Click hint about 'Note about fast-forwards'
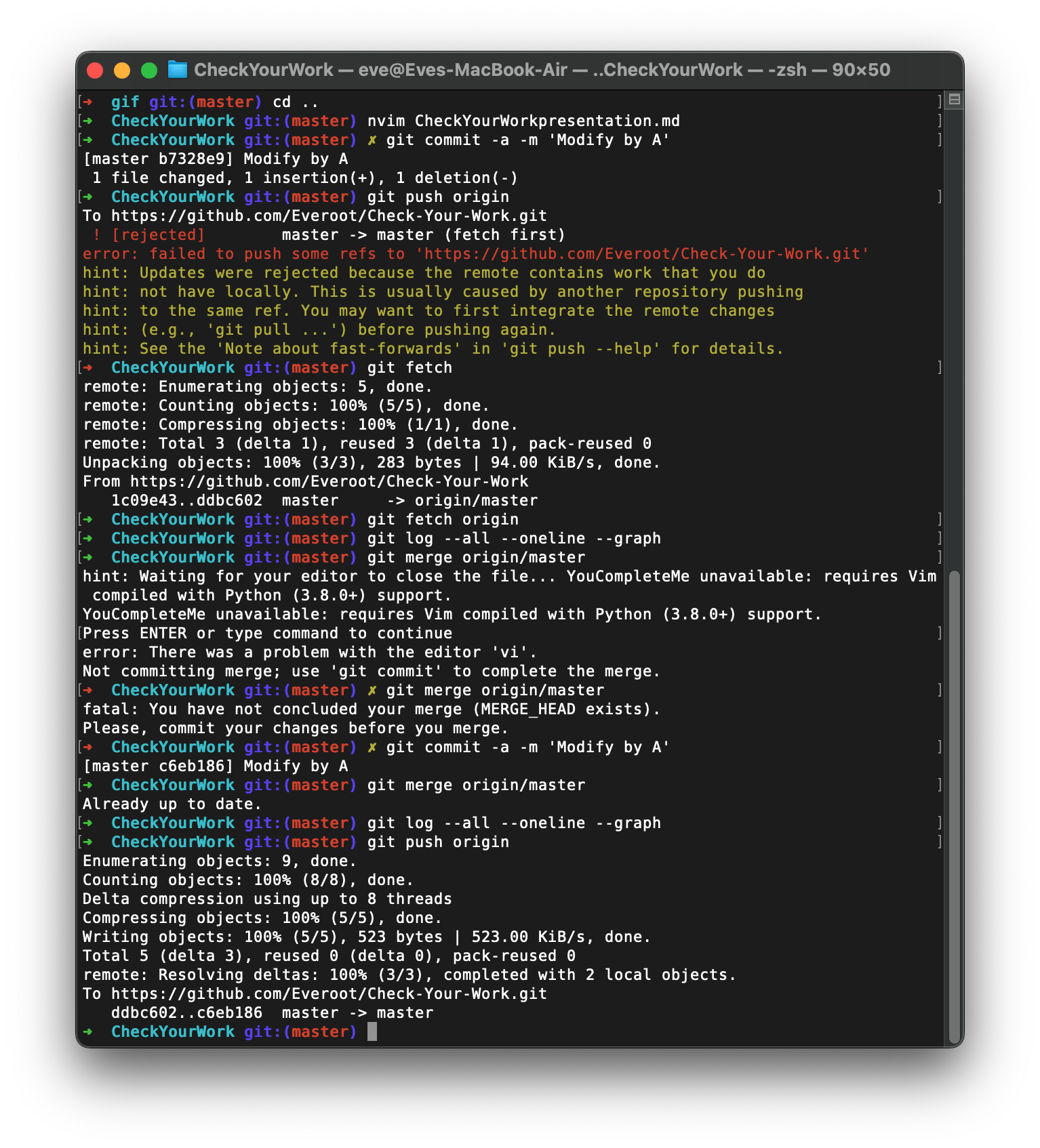This screenshot has height=1148, width=1040. (x=433, y=348)
